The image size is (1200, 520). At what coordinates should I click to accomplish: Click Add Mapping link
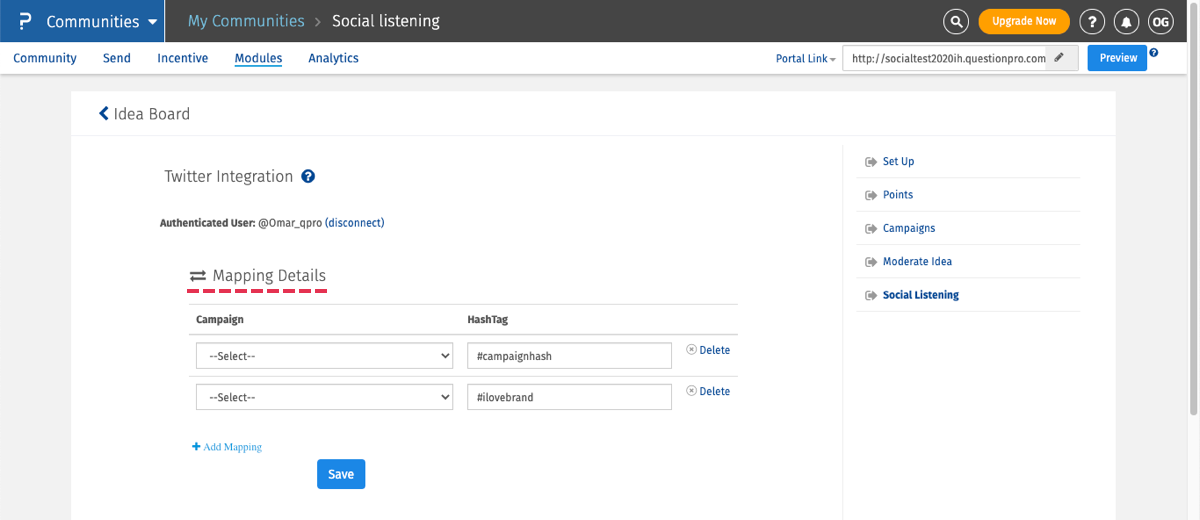point(227,447)
